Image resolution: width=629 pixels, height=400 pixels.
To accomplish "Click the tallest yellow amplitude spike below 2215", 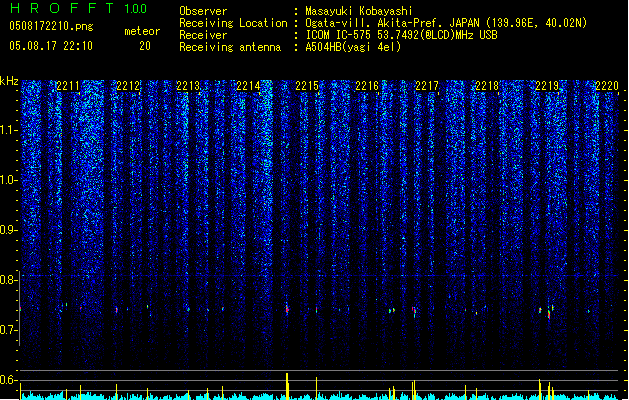I will coord(287,386).
